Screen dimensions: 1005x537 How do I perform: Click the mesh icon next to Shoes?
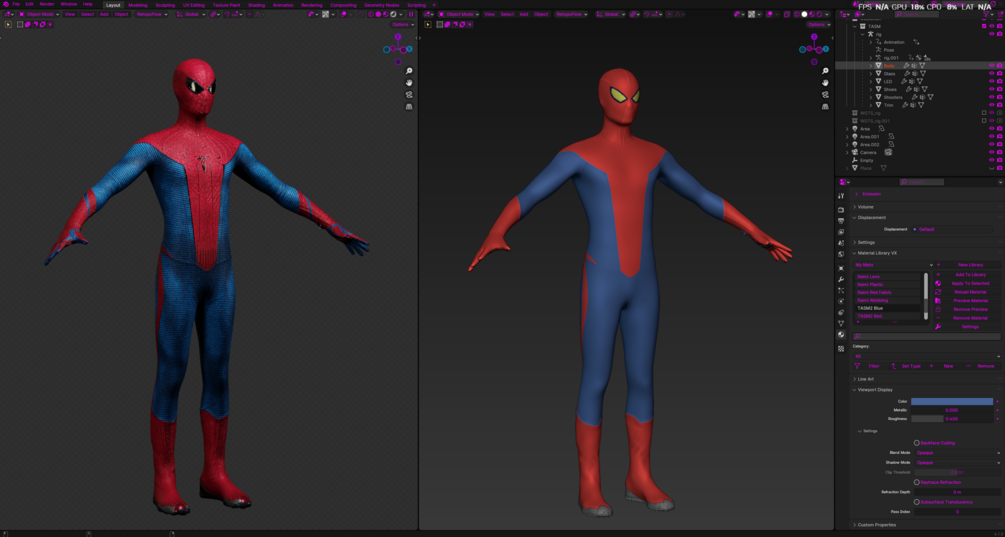(x=878, y=89)
